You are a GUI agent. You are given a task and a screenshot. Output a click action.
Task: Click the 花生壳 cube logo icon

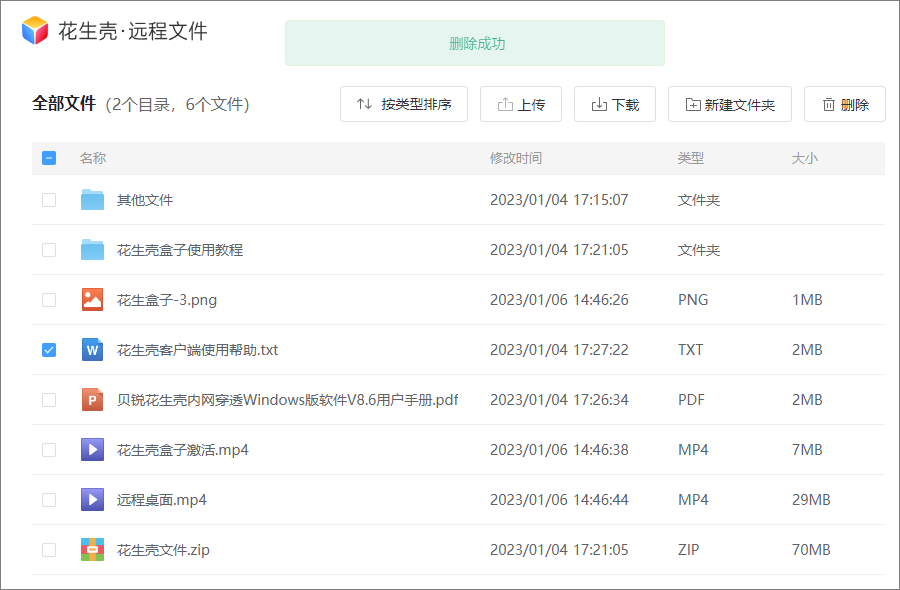(35, 30)
